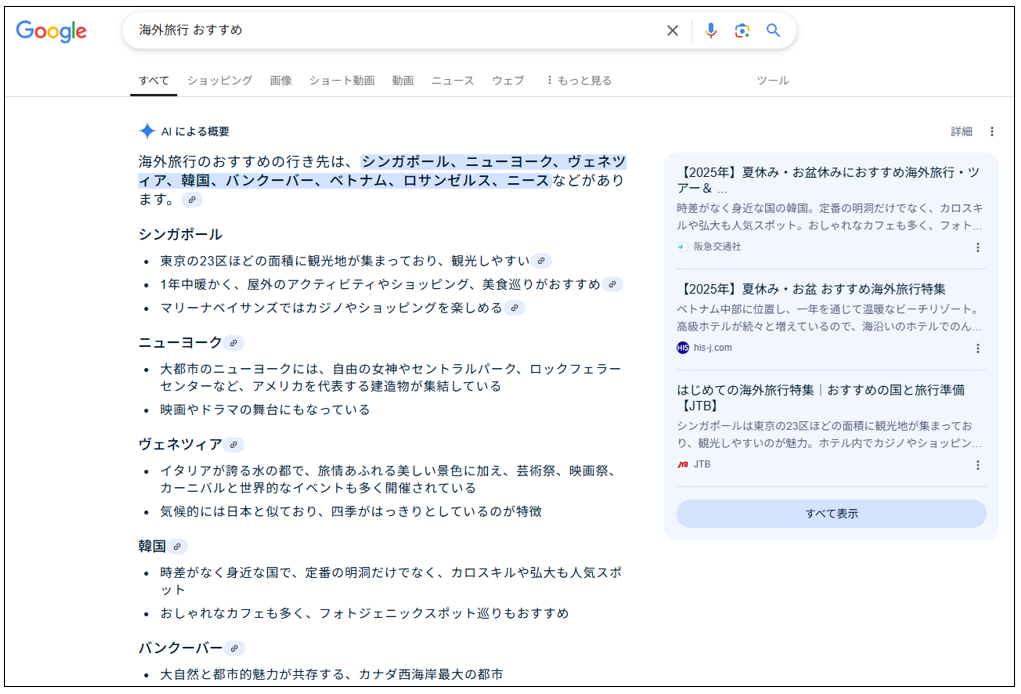The height and width of the screenshot is (694, 1021).
Task: Open link icon beside バンクーバー heading
Action: tap(234, 648)
